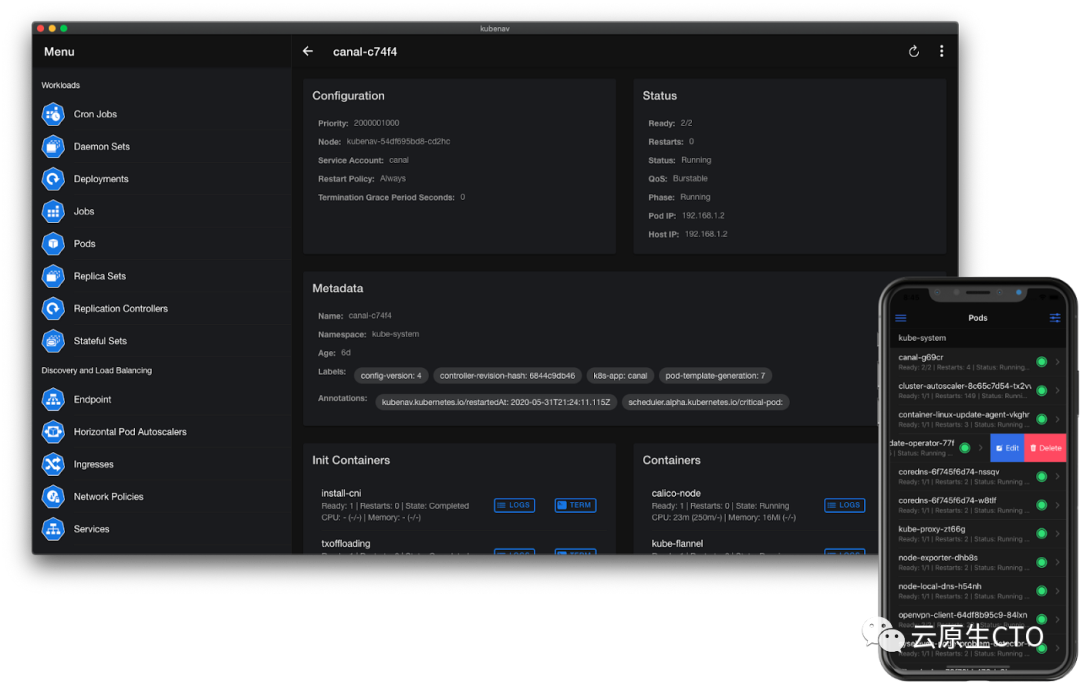Open the hamburger menu on the phone

(x=901, y=318)
